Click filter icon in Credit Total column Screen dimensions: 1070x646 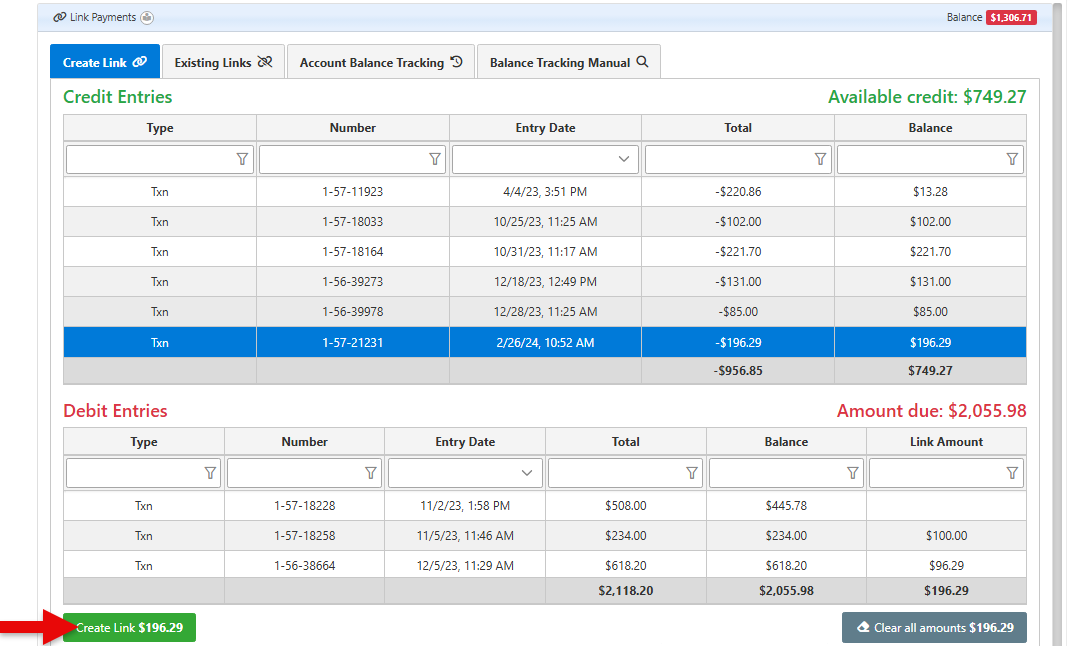(820, 159)
